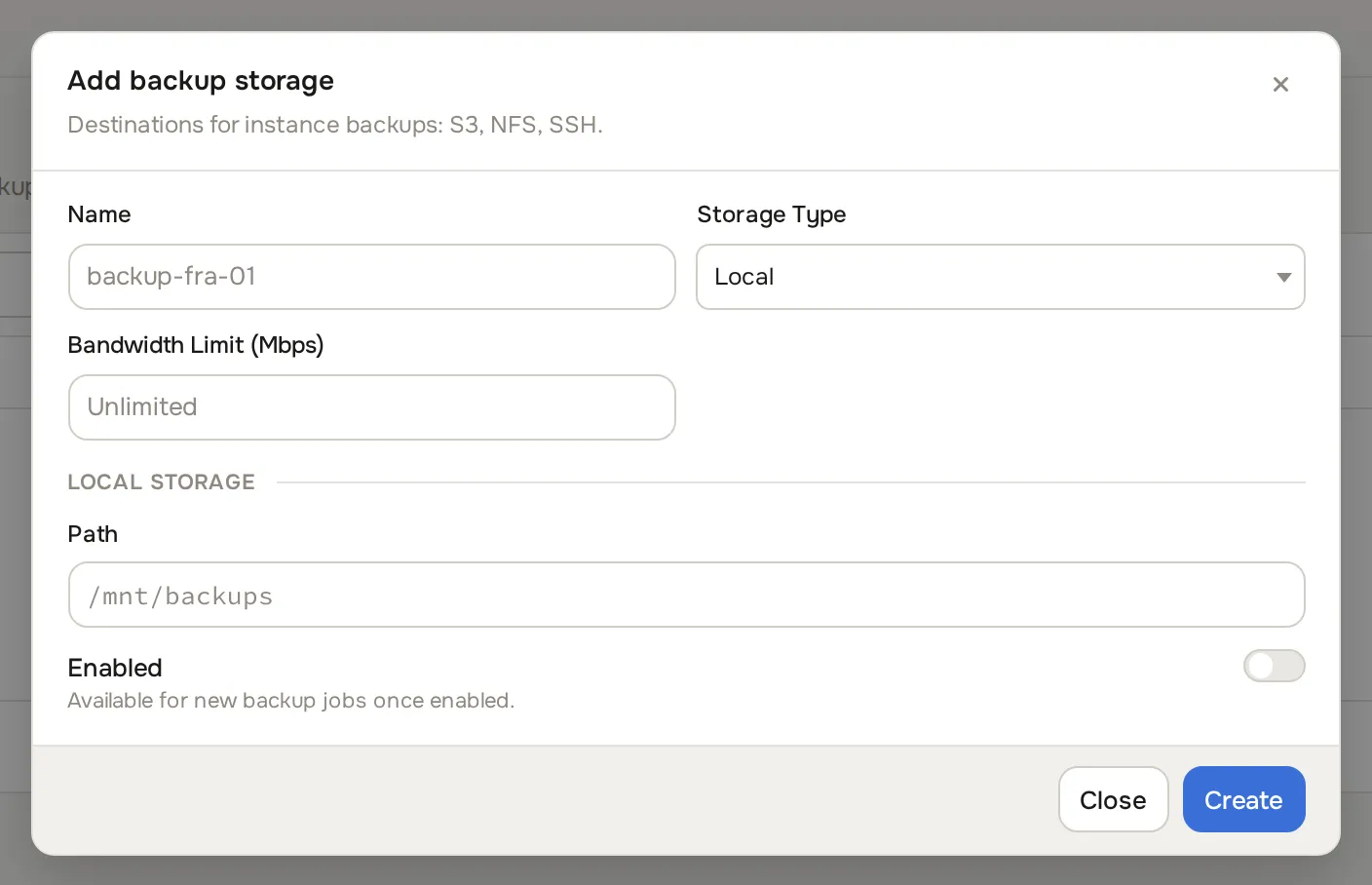Click the 'Name' field label
The width and height of the screenshot is (1372, 885).
[x=99, y=214]
